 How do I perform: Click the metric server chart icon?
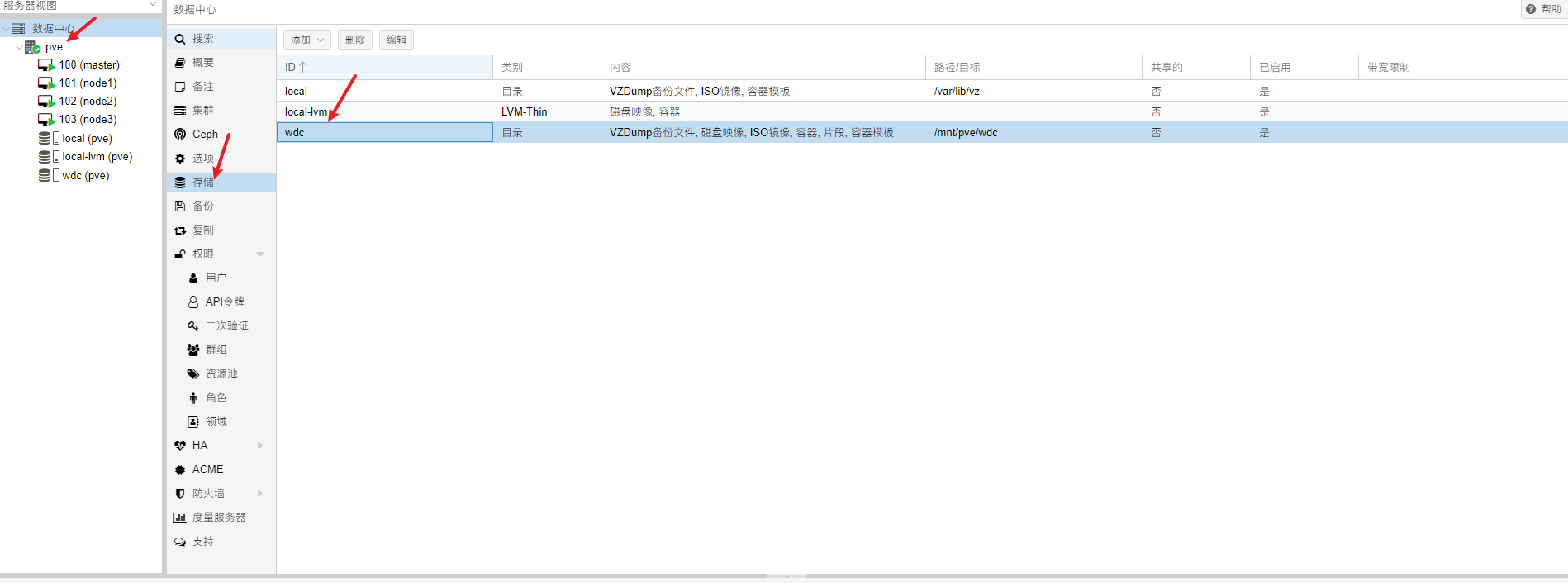pos(180,518)
